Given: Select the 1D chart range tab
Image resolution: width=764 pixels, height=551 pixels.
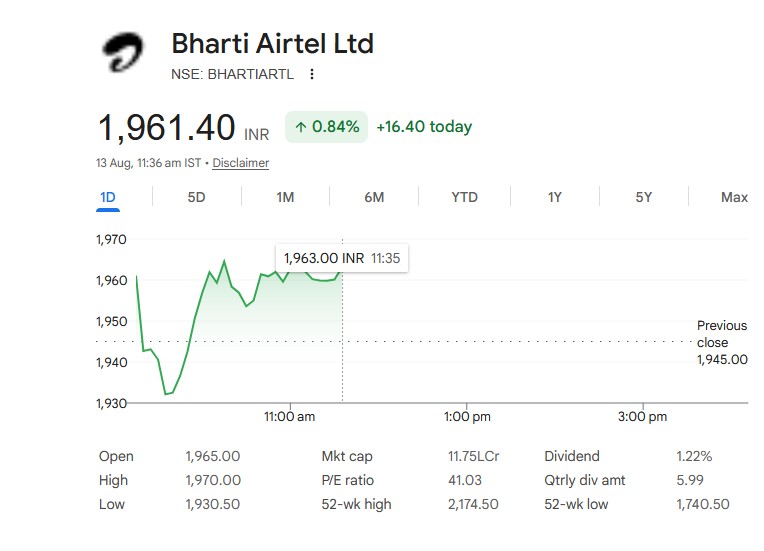Looking at the screenshot, I should click(x=108, y=197).
